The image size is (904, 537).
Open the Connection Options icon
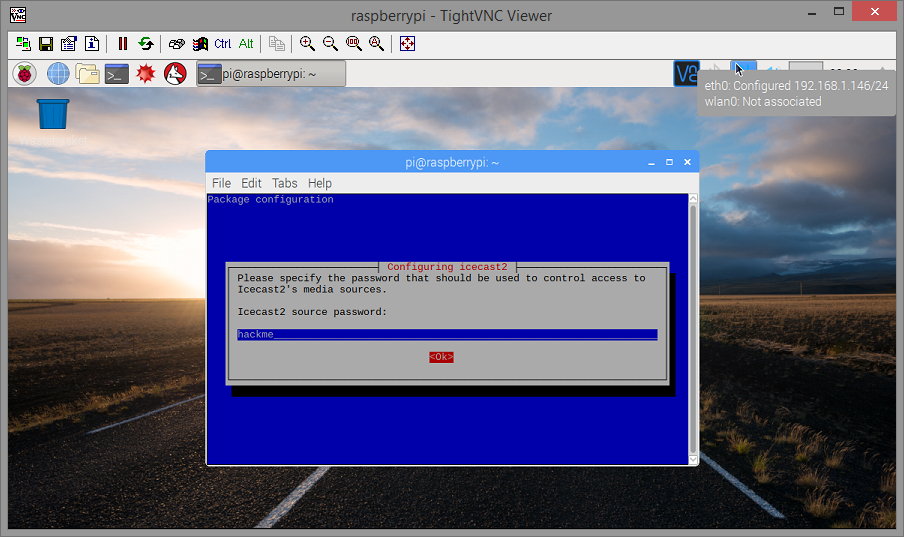point(69,44)
